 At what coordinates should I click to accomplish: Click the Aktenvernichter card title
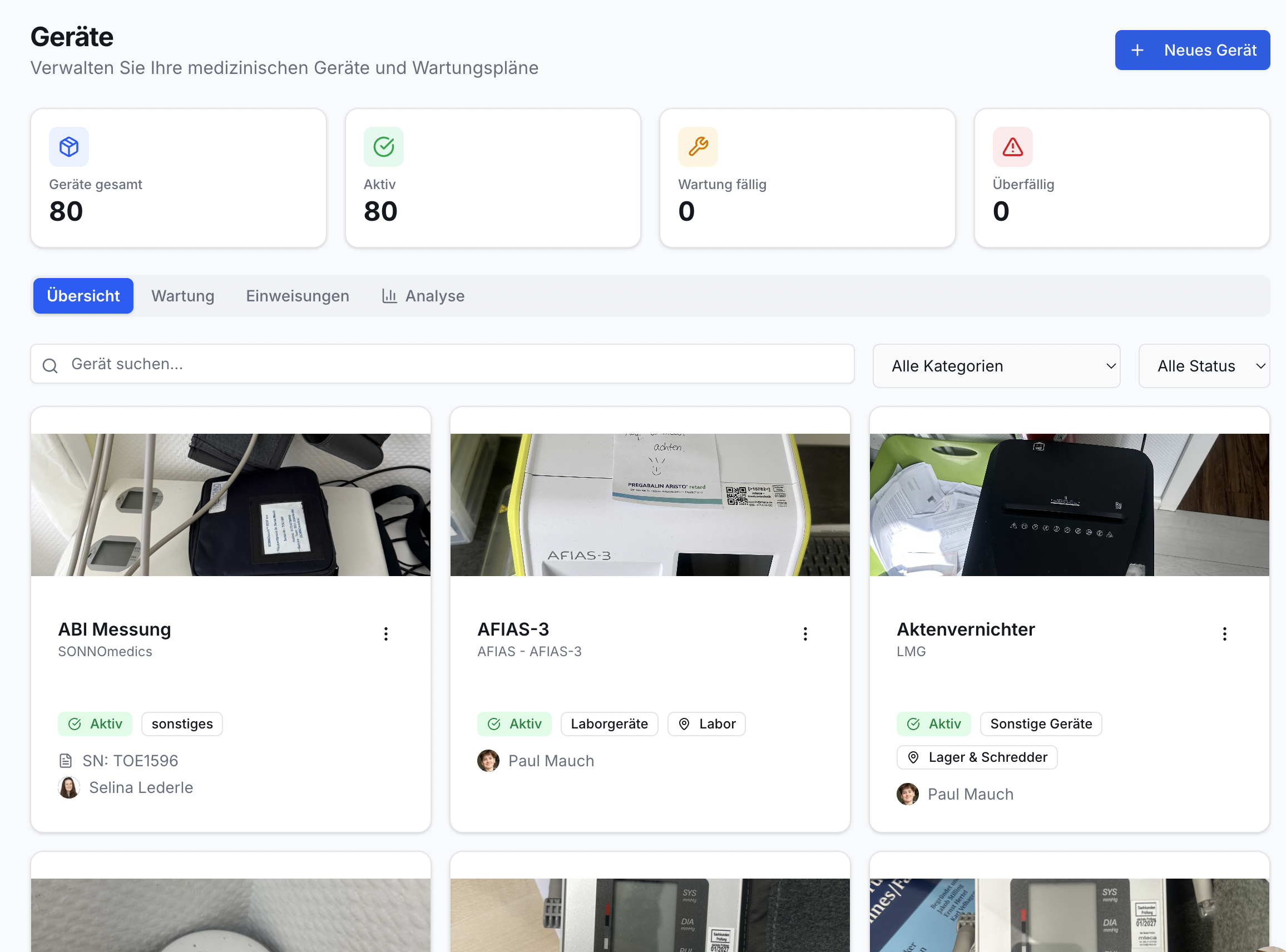pyautogui.click(x=966, y=629)
